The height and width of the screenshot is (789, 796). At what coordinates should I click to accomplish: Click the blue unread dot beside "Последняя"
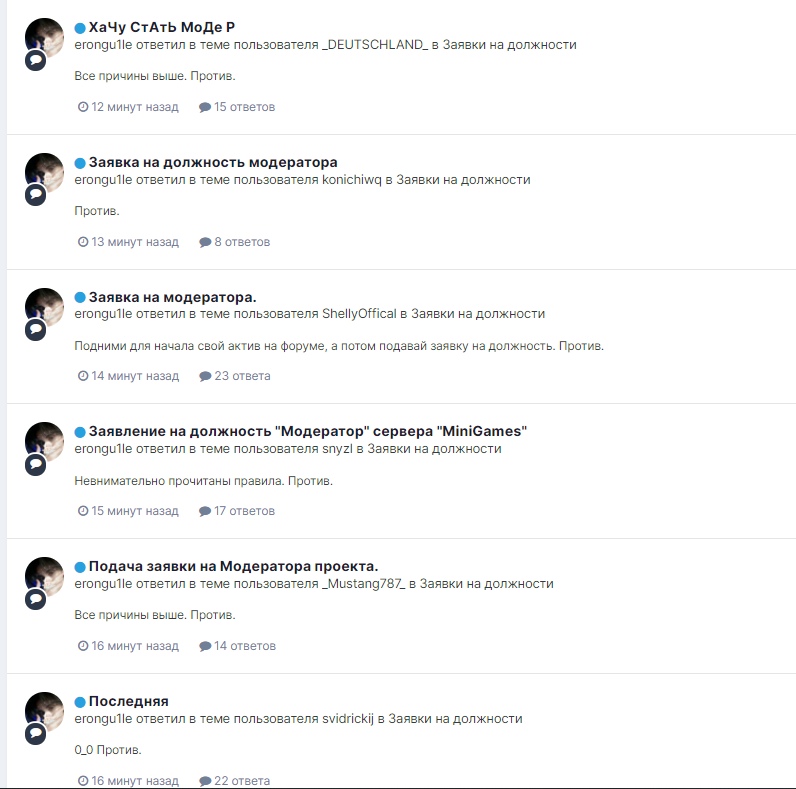tap(80, 702)
